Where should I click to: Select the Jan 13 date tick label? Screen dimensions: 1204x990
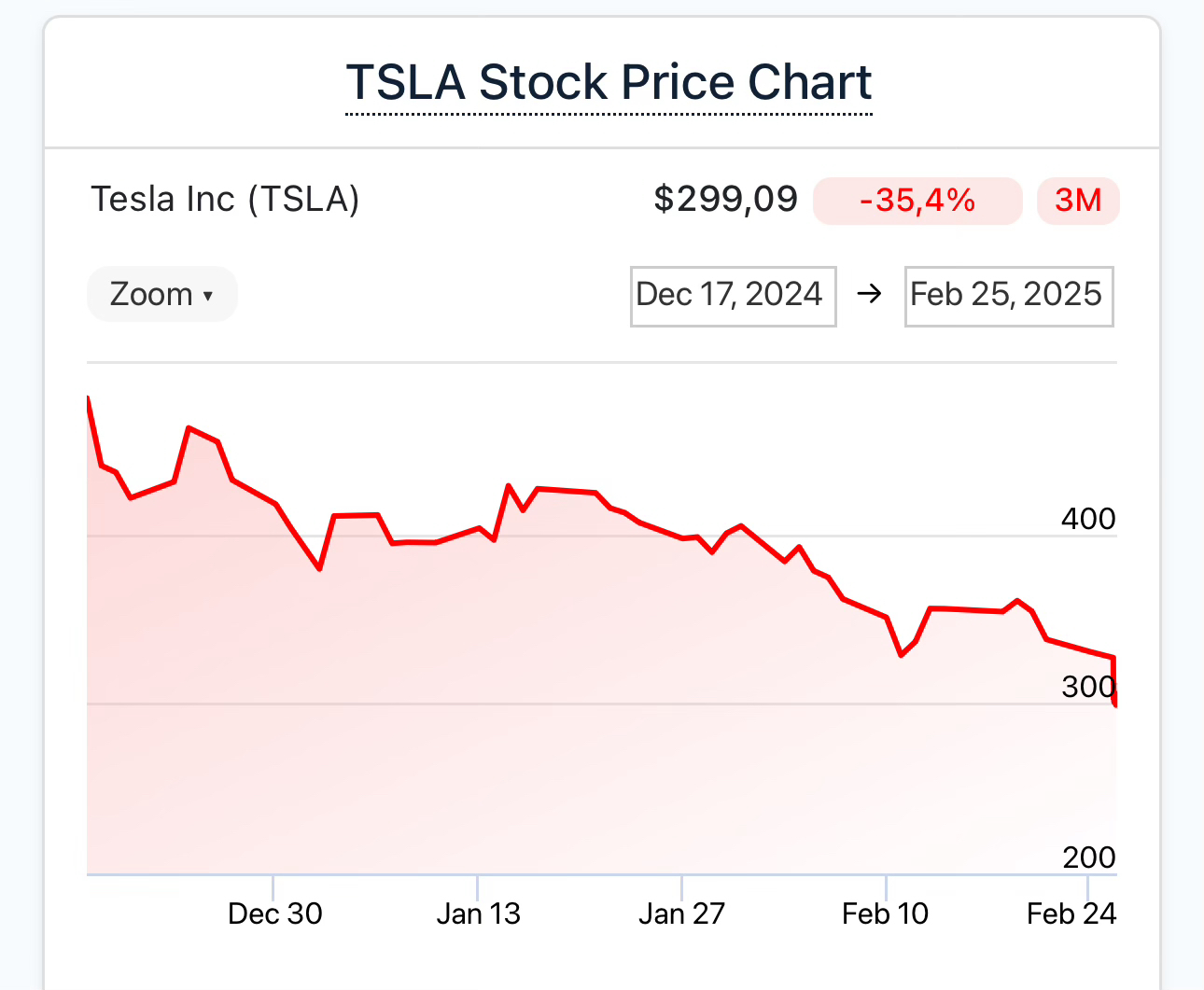478,913
